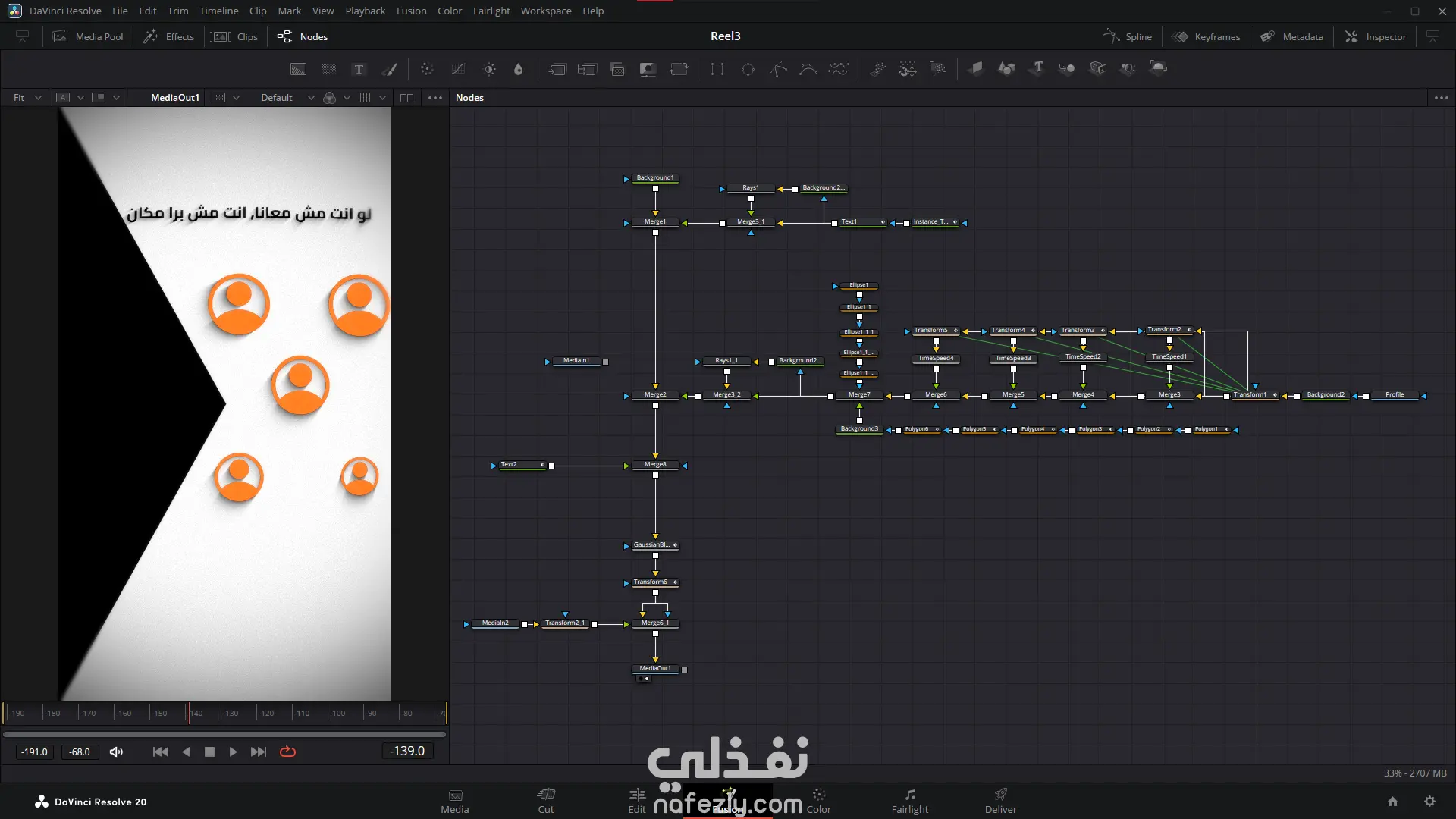Add a Text+ node from toolbar
Viewport: 1456px width, 819px height.
click(359, 69)
